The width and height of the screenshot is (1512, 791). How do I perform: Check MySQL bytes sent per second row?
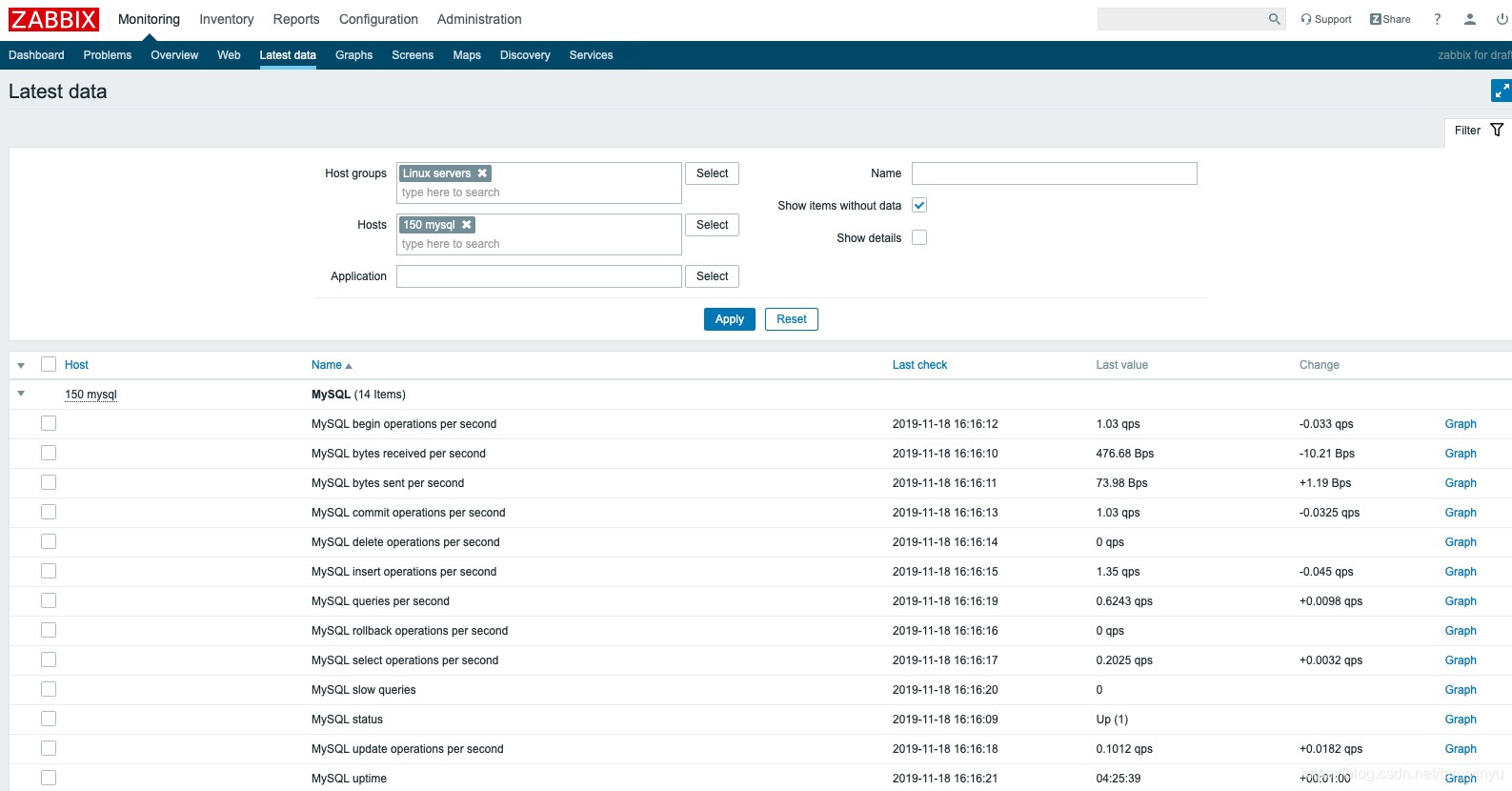point(49,482)
